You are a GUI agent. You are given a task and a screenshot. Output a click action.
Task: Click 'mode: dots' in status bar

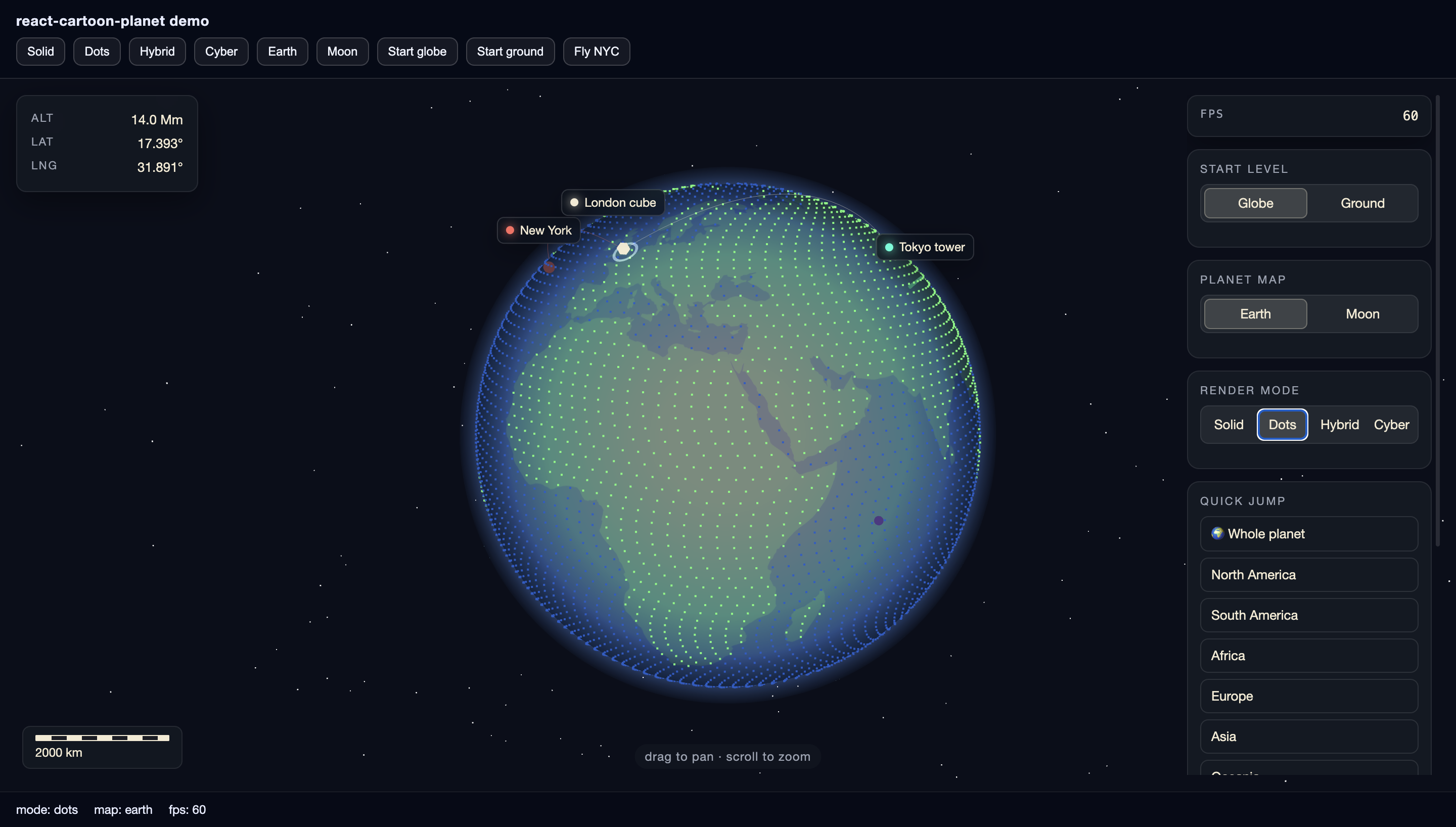[47, 810]
